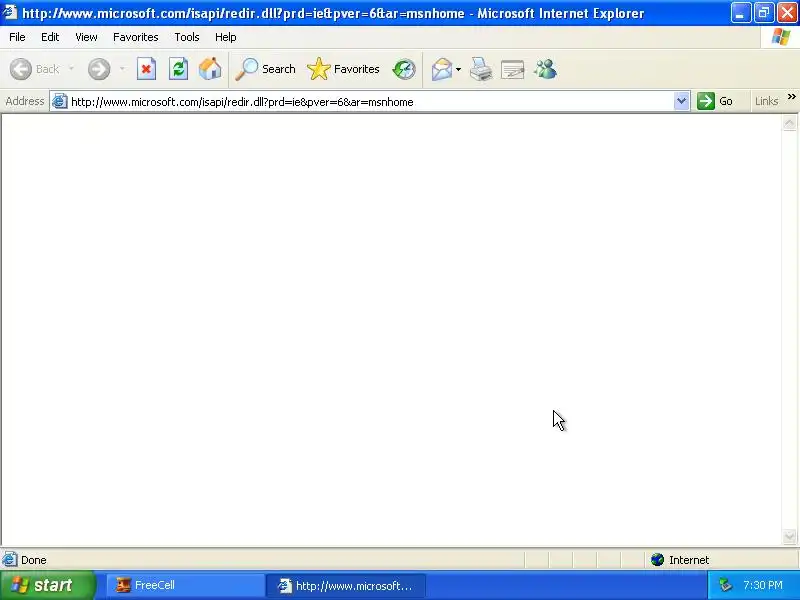
Task: Open the Windows Start menu
Action: (x=48, y=585)
